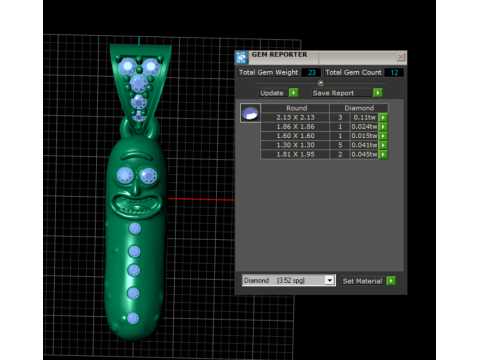Click the green arrow on the 1.60 X 1.60 row

[383, 136]
